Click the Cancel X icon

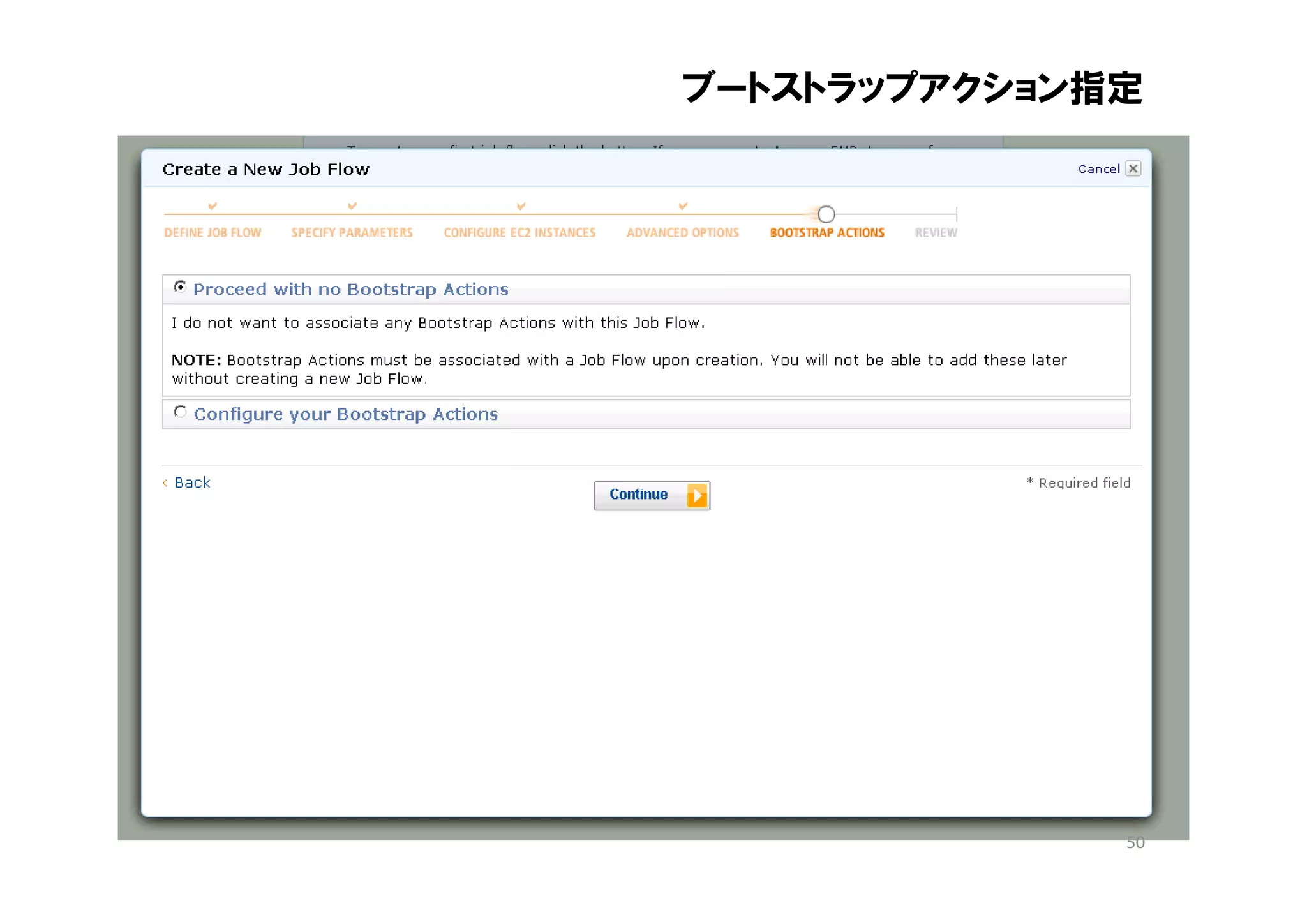[x=1133, y=168]
